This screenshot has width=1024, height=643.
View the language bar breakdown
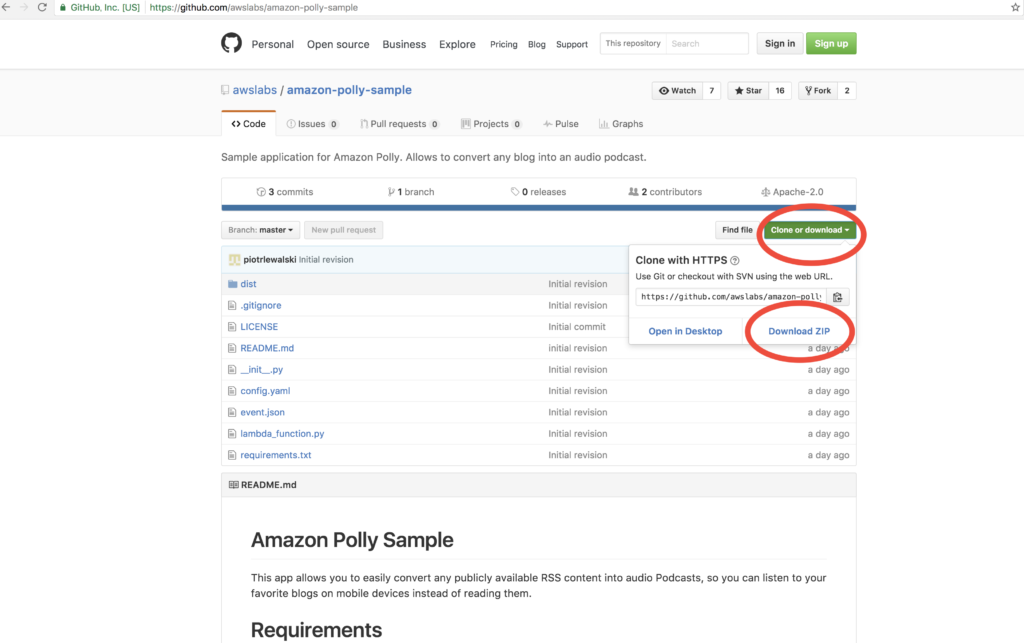point(539,208)
